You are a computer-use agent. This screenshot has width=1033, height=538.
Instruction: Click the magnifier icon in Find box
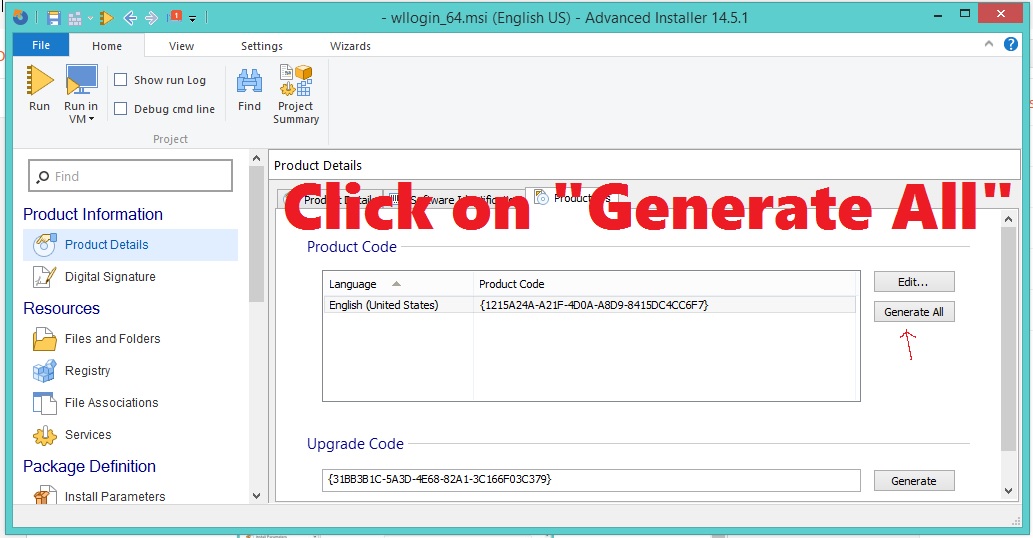[43, 176]
